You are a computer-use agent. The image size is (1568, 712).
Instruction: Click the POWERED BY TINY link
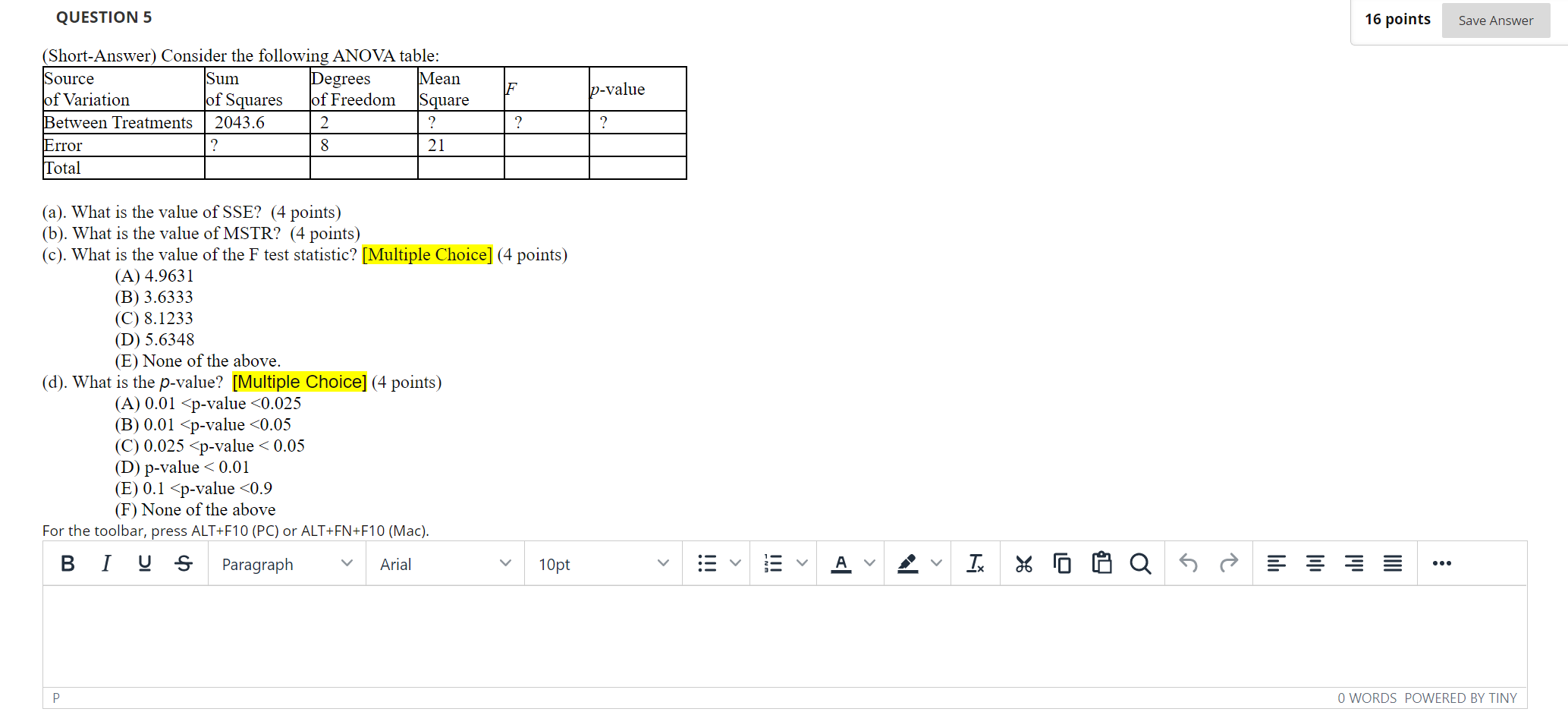(x=1460, y=698)
